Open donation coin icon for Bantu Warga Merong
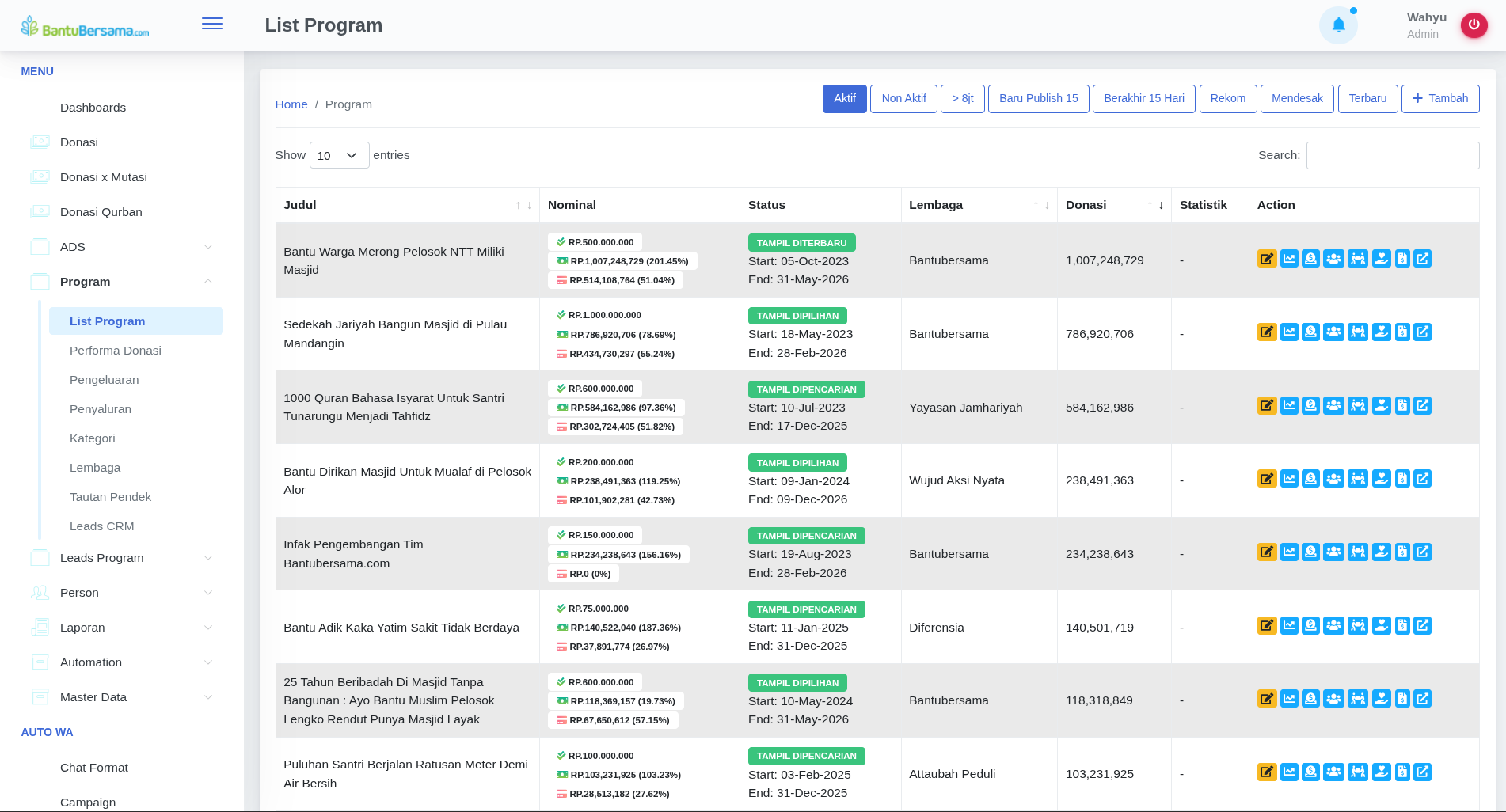This screenshot has height=812, width=1506. (x=1310, y=259)
